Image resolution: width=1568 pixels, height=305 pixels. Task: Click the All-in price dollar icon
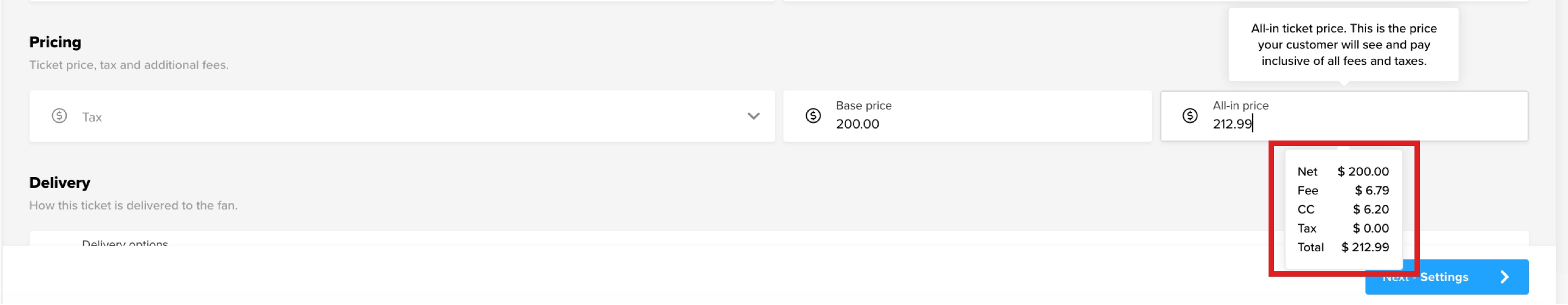click(x=1190, y=115)
